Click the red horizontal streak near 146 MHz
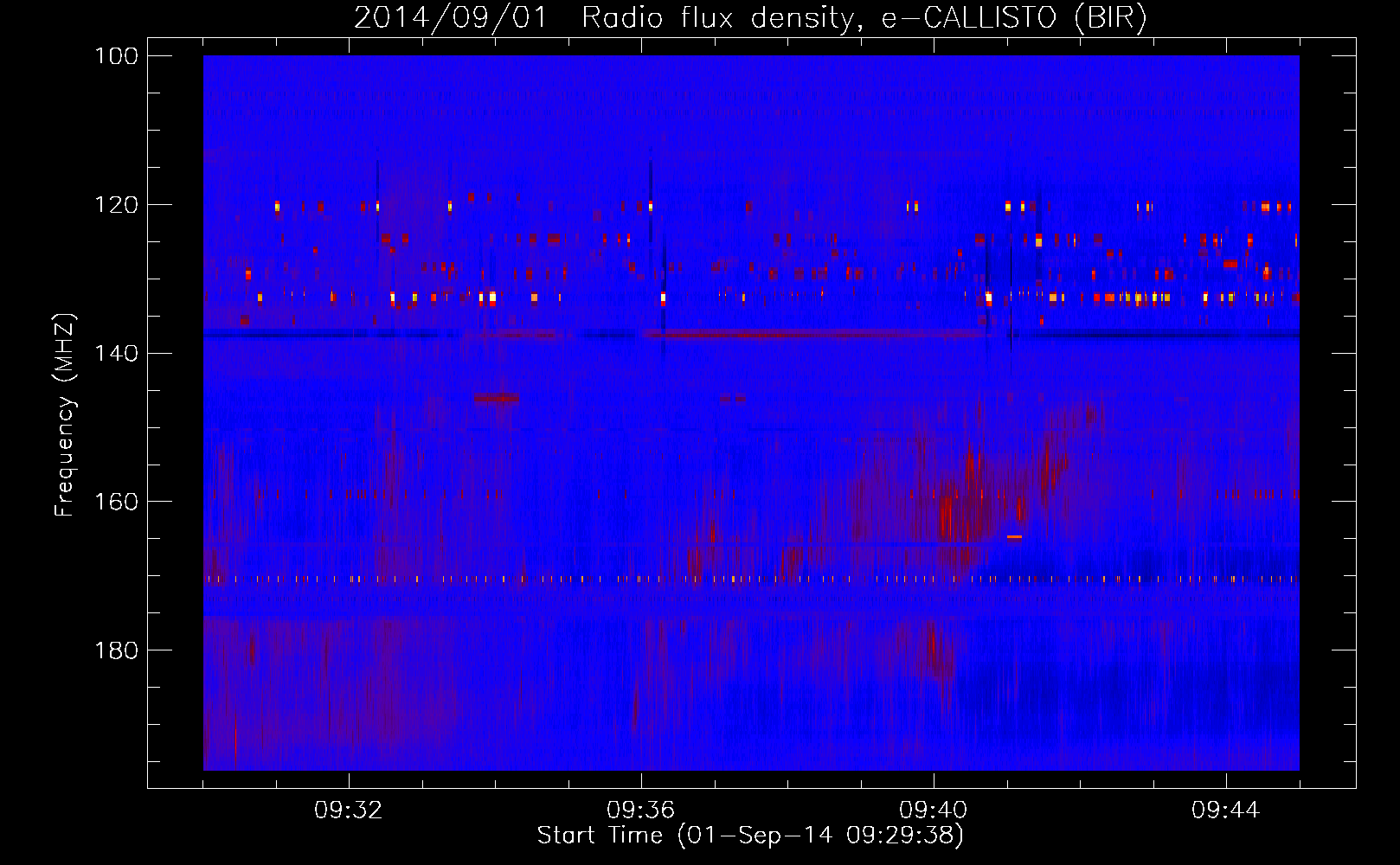Image resolution: width=1400 pixels, height=865 pixels. coord(496,398)
